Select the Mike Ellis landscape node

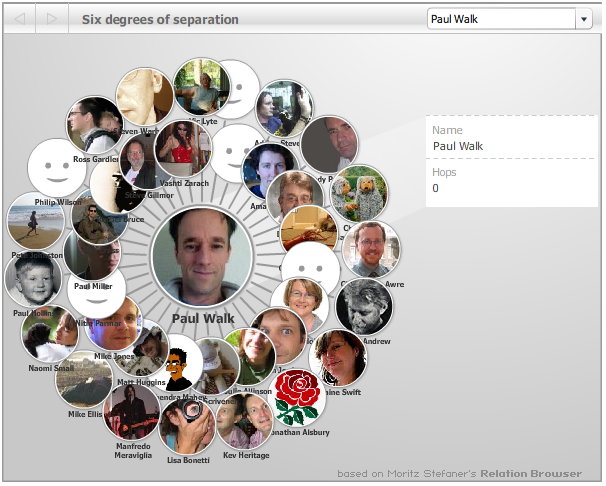84,379
